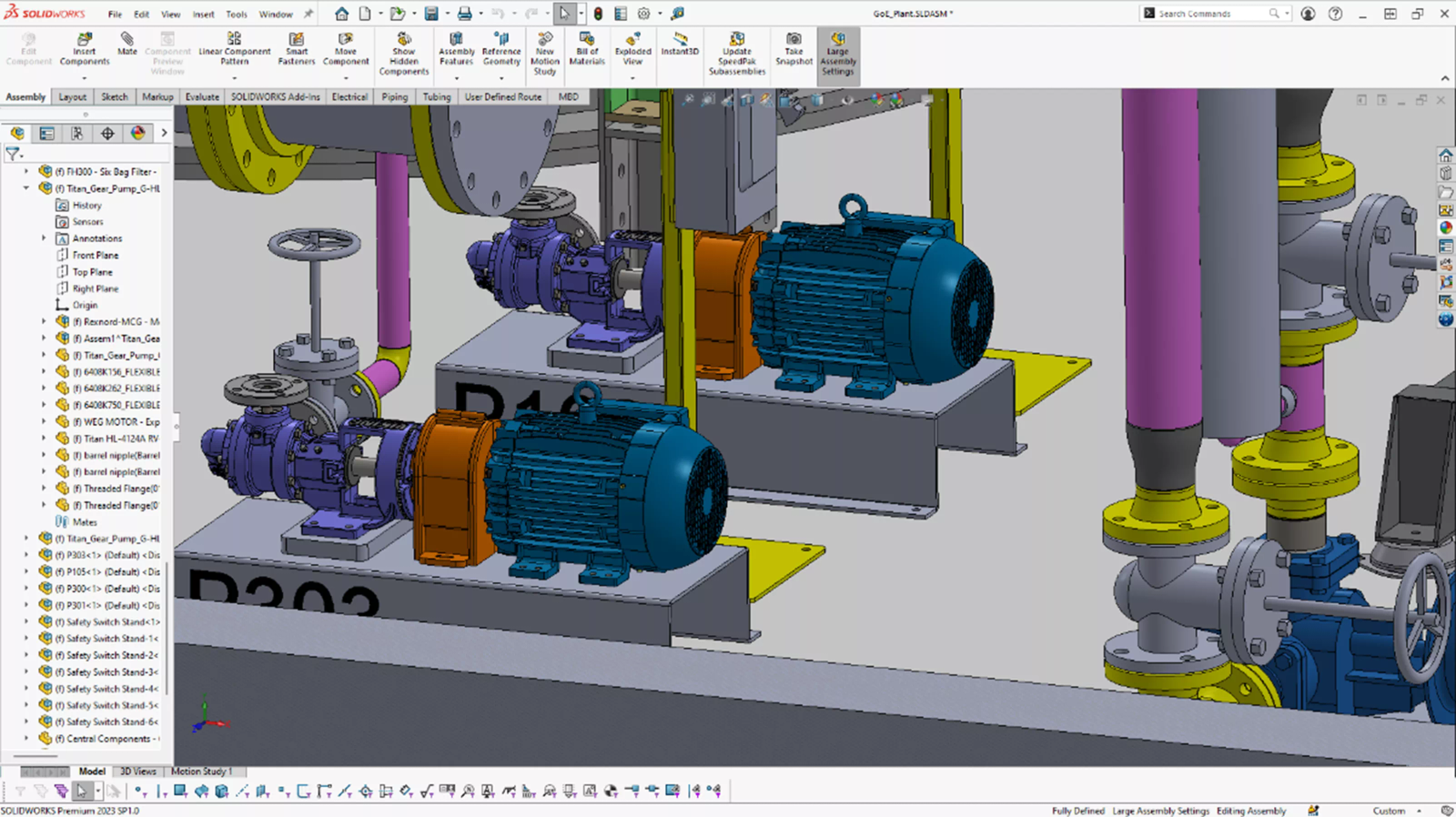Toggle Large Assembly Settings

pos(838,55)
